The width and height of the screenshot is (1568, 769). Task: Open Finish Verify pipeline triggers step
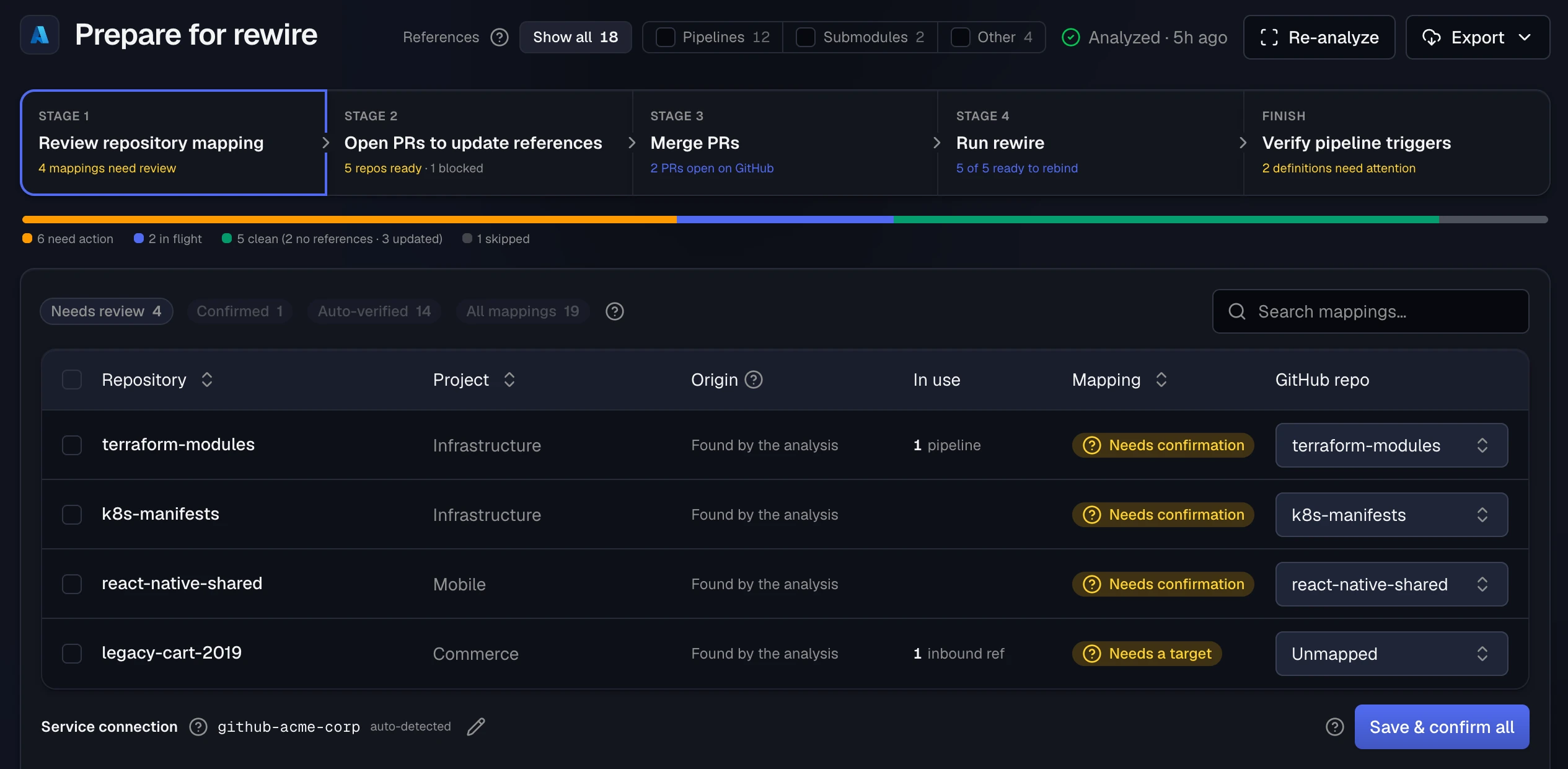coord(1396,143)
